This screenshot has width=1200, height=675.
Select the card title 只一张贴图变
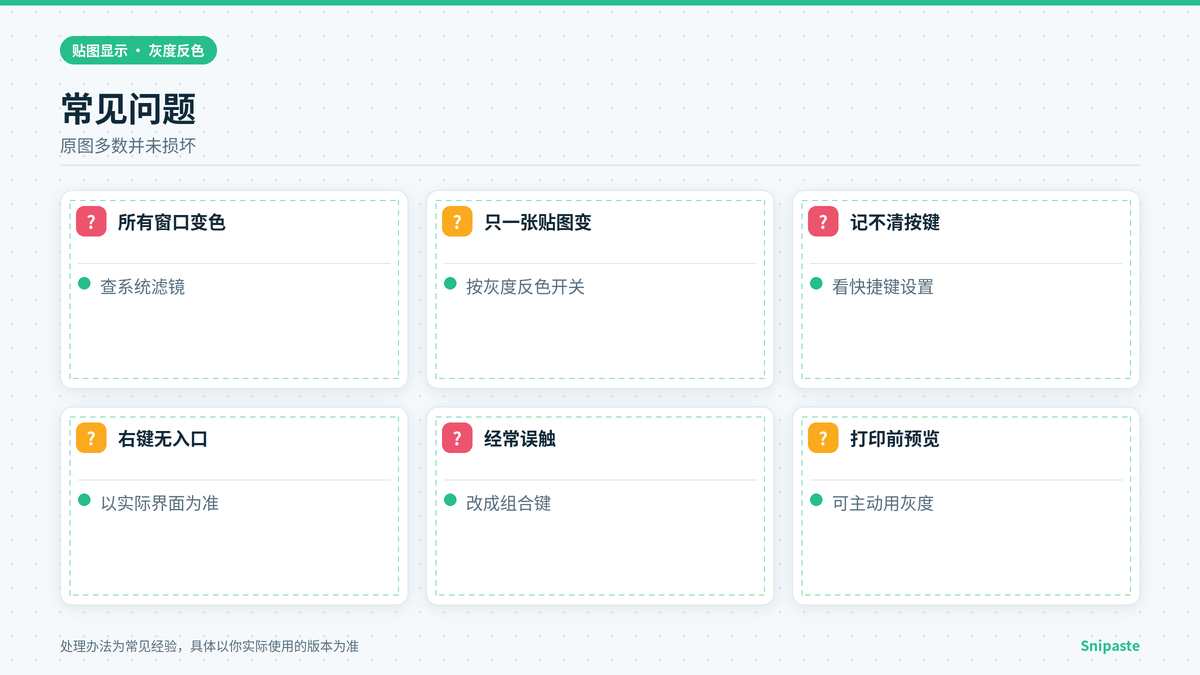coord(538,222)
